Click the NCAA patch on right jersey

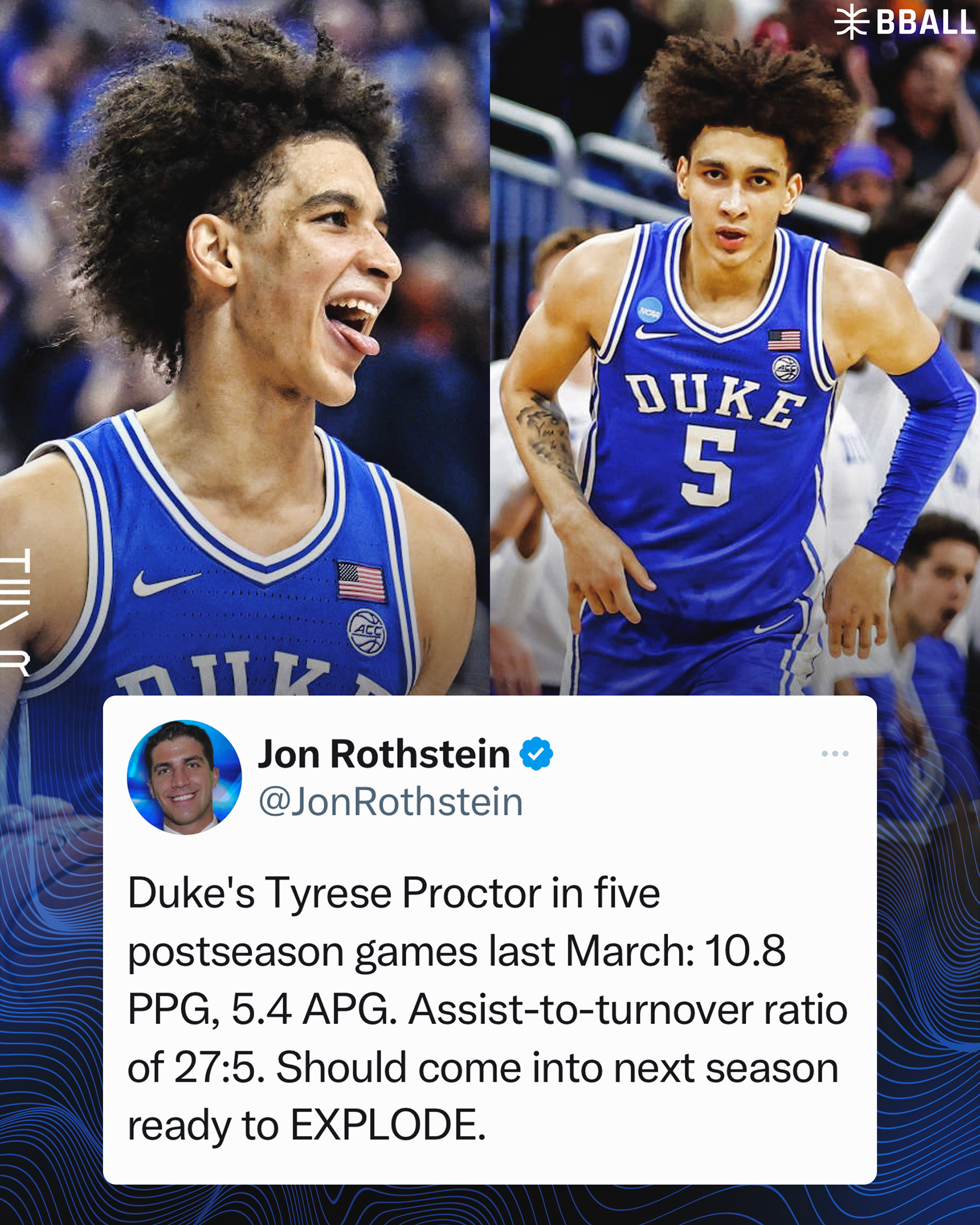(650, 309)
